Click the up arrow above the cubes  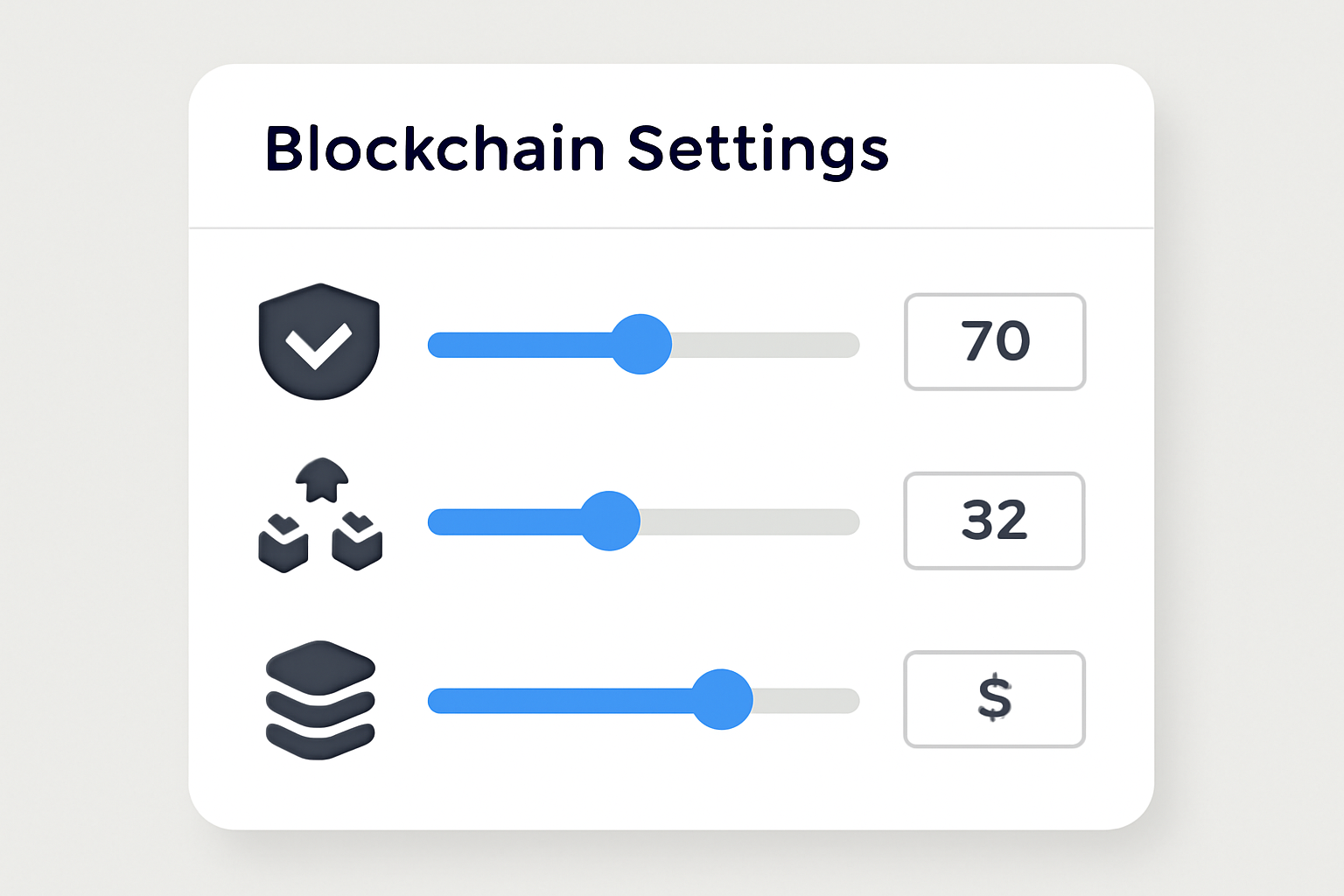point(322,479)
